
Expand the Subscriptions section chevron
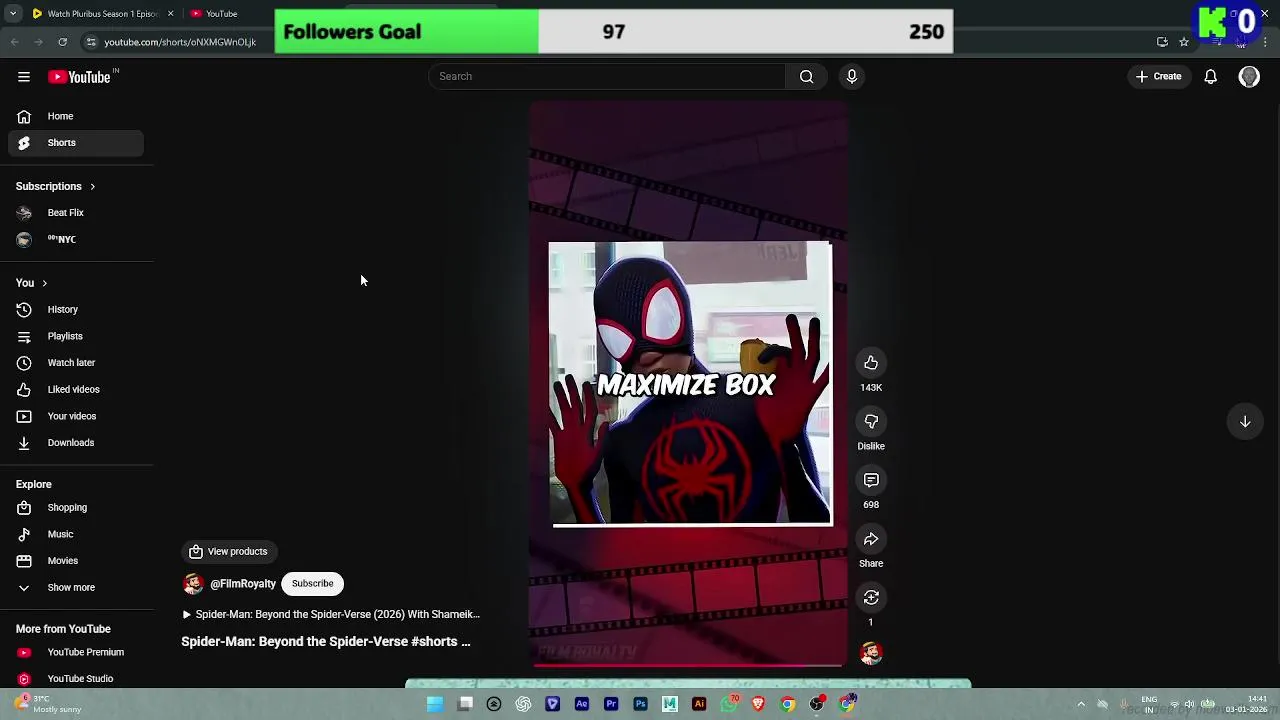(x=92, y=187)
